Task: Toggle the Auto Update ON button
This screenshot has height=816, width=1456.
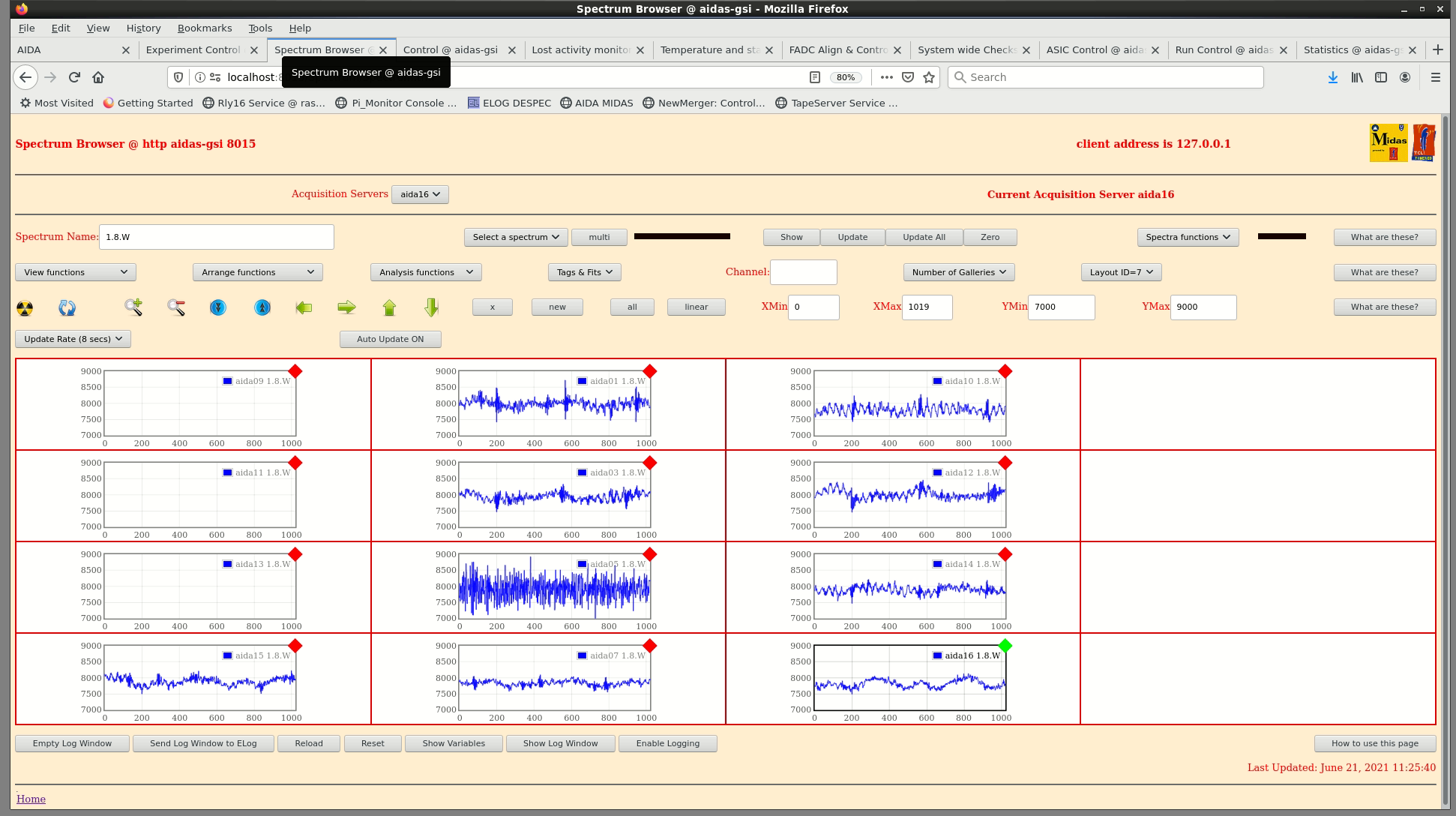Action: click(x=390, y=339)
